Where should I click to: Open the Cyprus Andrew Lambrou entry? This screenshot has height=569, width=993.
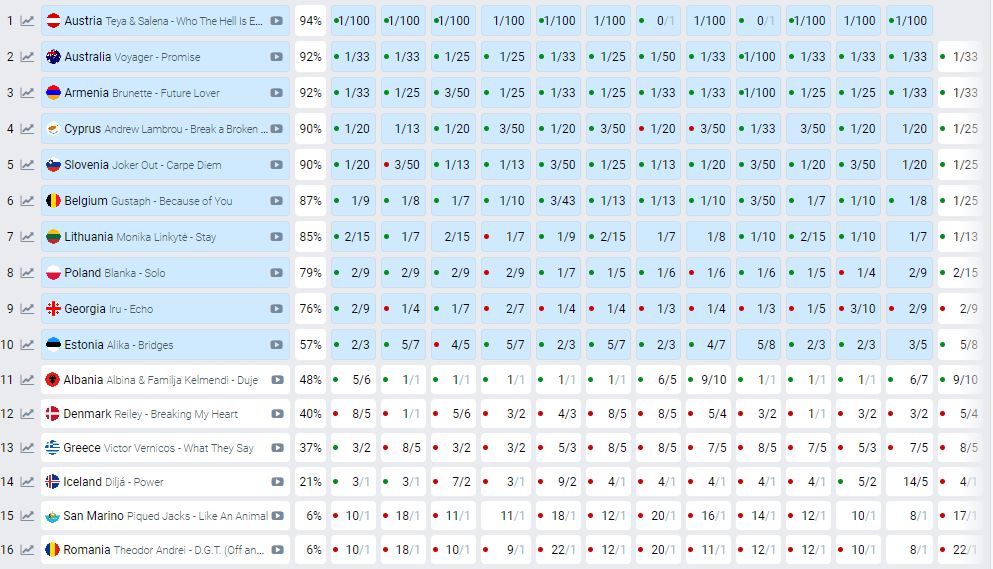tap(166, 129)
